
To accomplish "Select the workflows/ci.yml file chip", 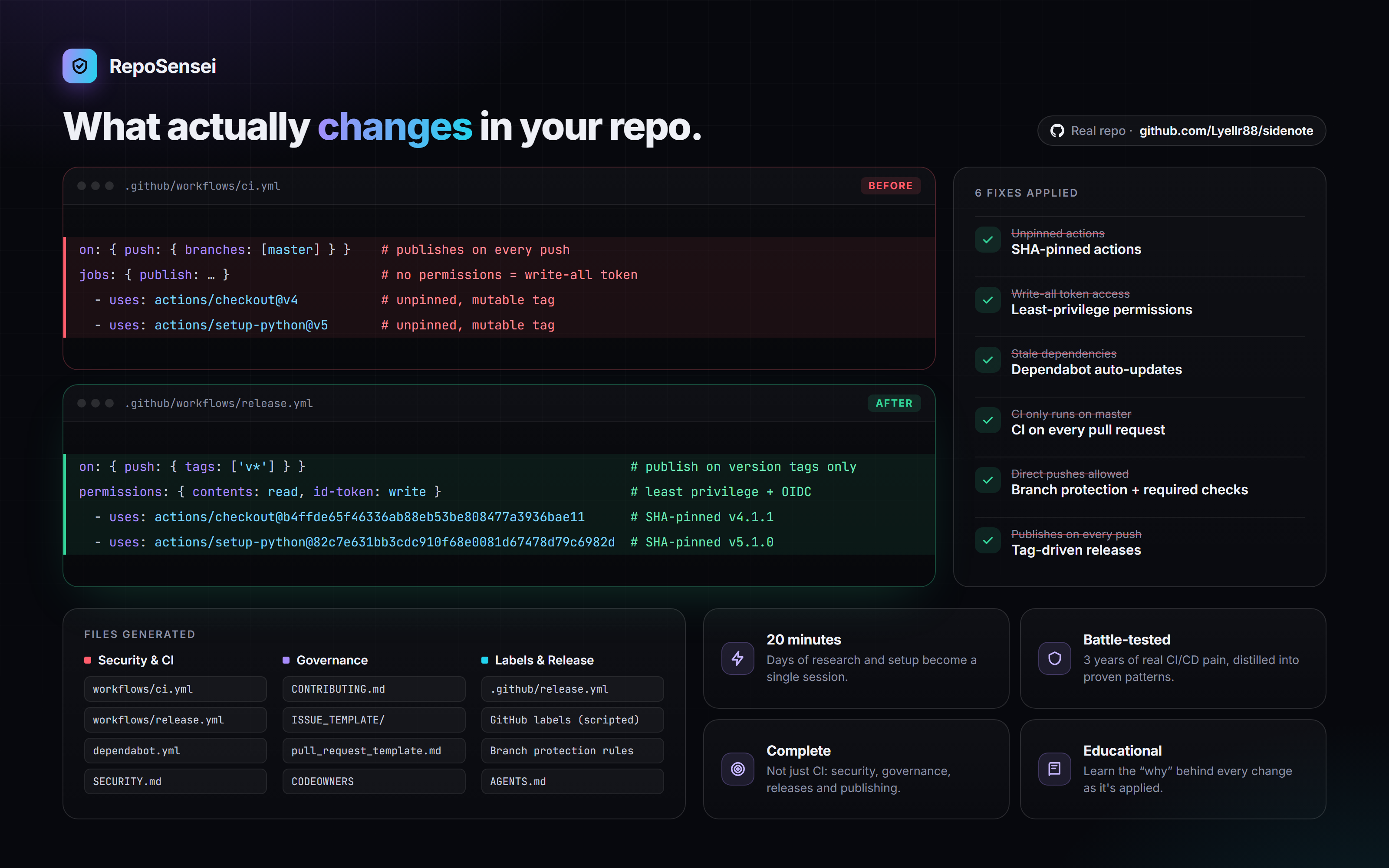I will point(176,689).
